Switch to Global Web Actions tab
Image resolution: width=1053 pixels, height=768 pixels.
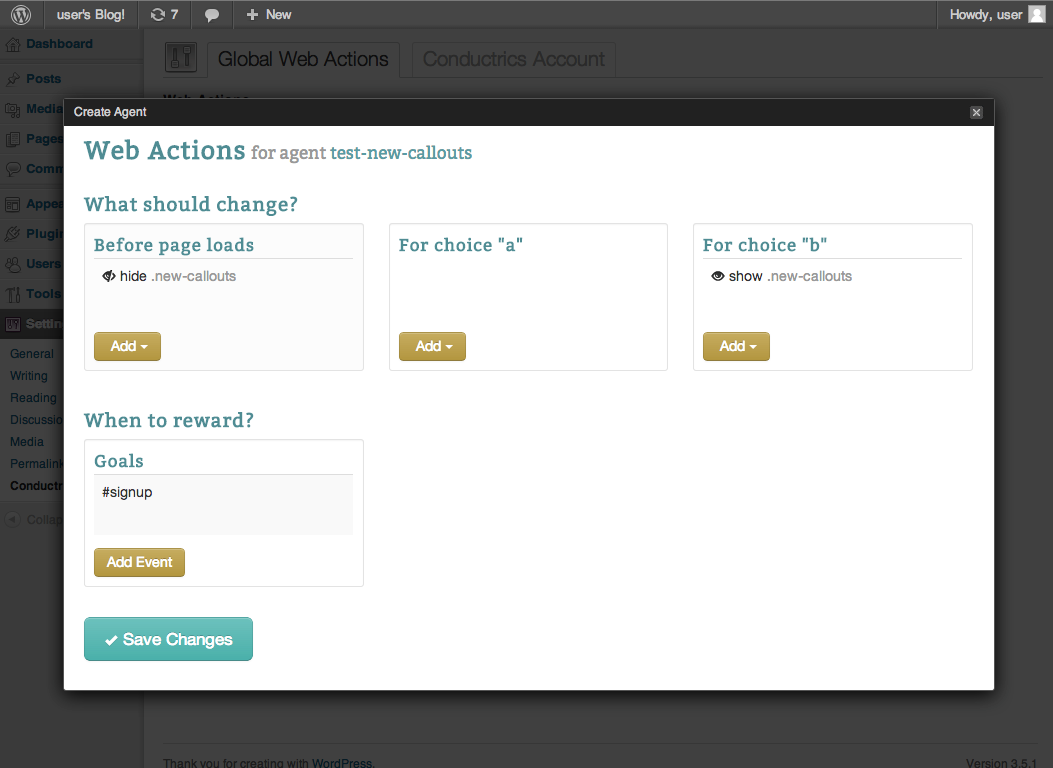pyautogui.click(x=303, y=60)
